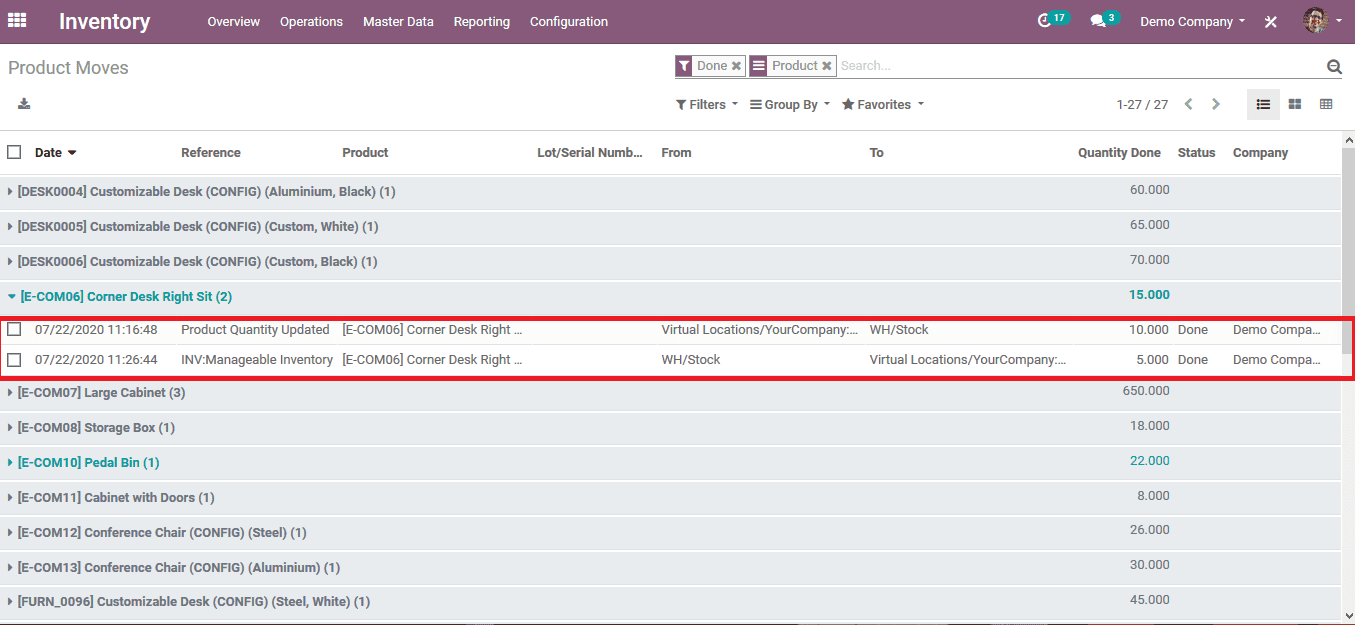Select all rows header checkbox
The width and height of the screenshot is (1355, 625).
[14, 152]
